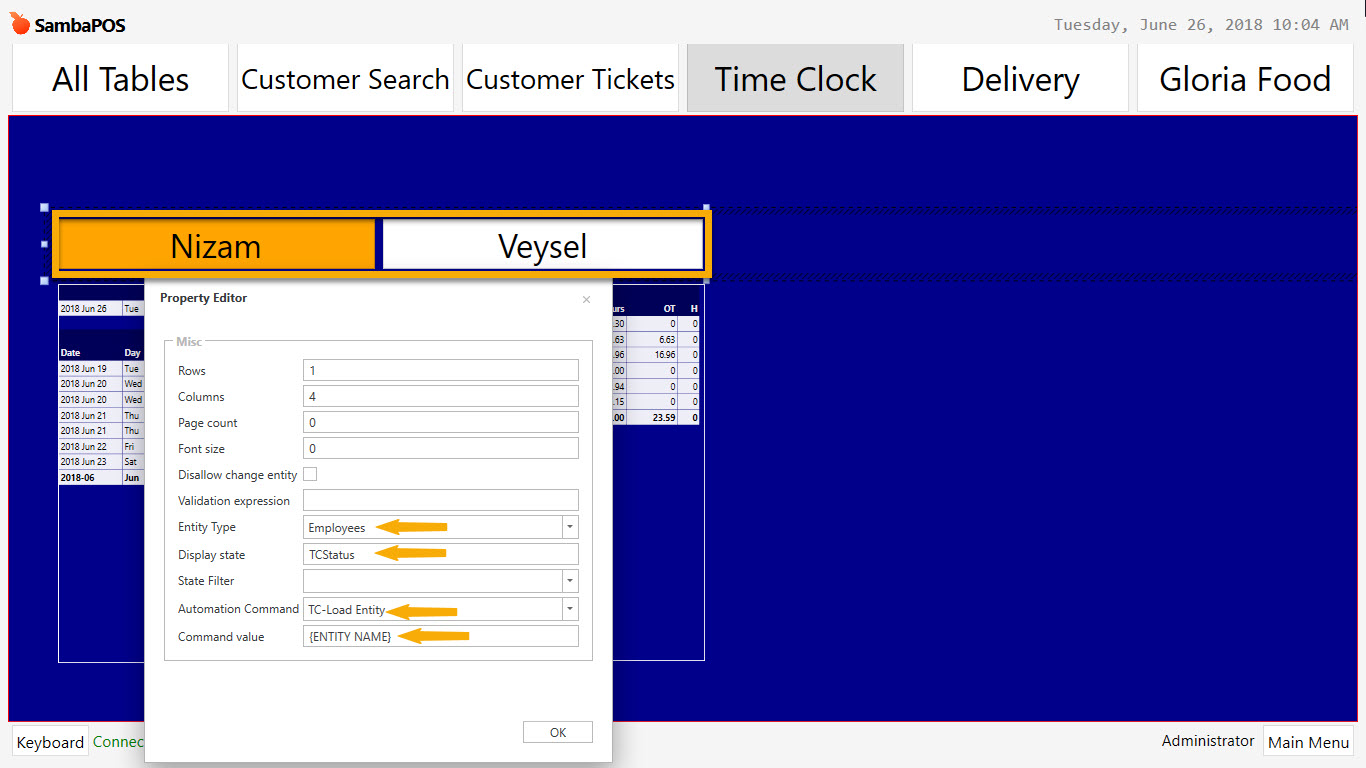Click the Rows input field
Screen dimensions: 1366x768
(440, 370)
